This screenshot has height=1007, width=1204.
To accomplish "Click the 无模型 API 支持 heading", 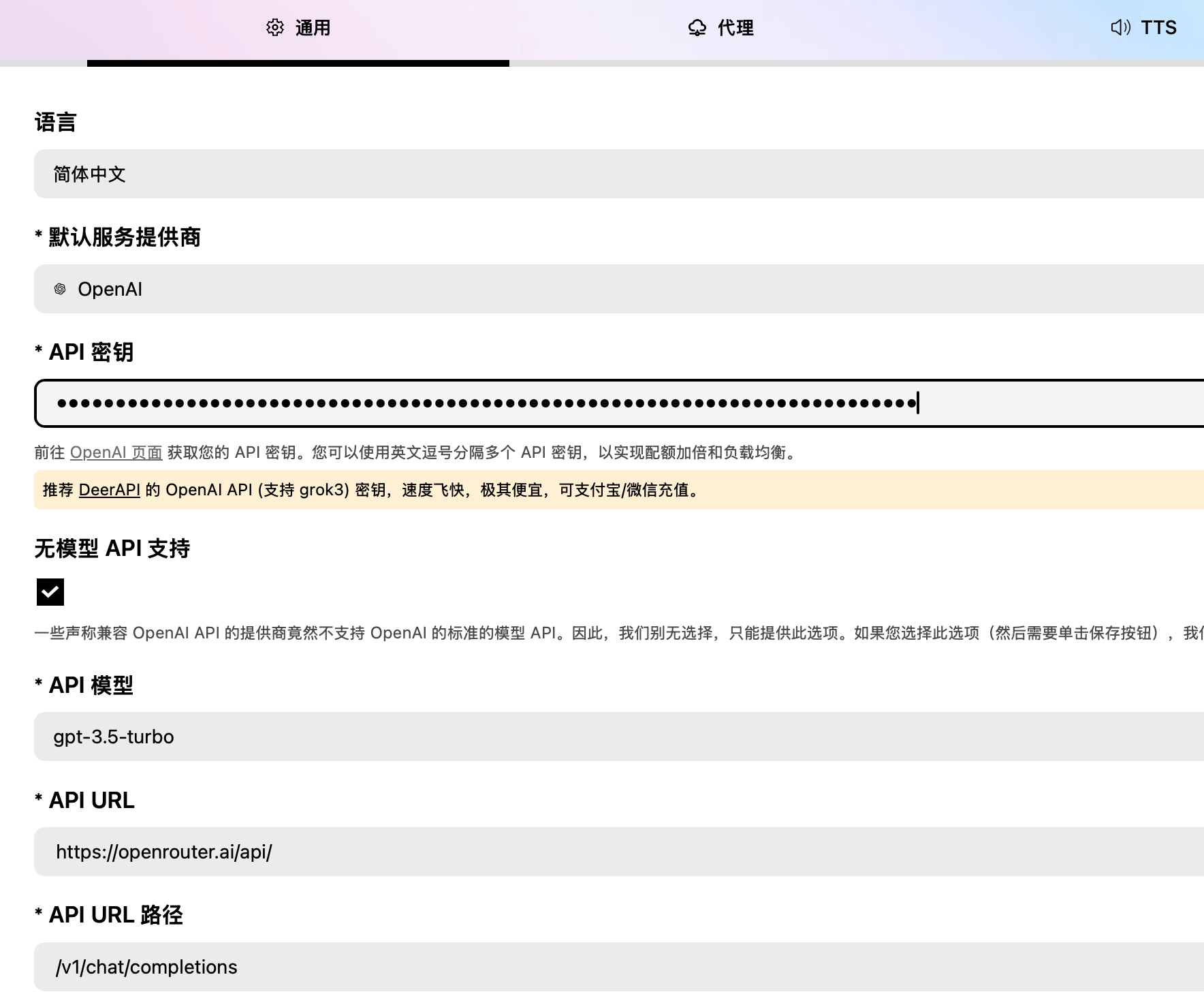I will tap(112, 548).
